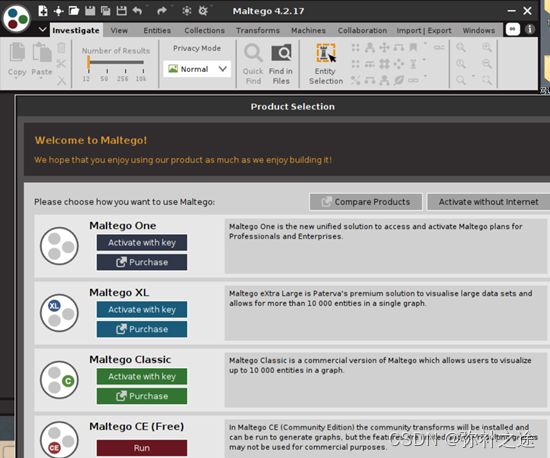Open the Machines tab
Viewport: 550px width, 458px height.
click(308, 31)
